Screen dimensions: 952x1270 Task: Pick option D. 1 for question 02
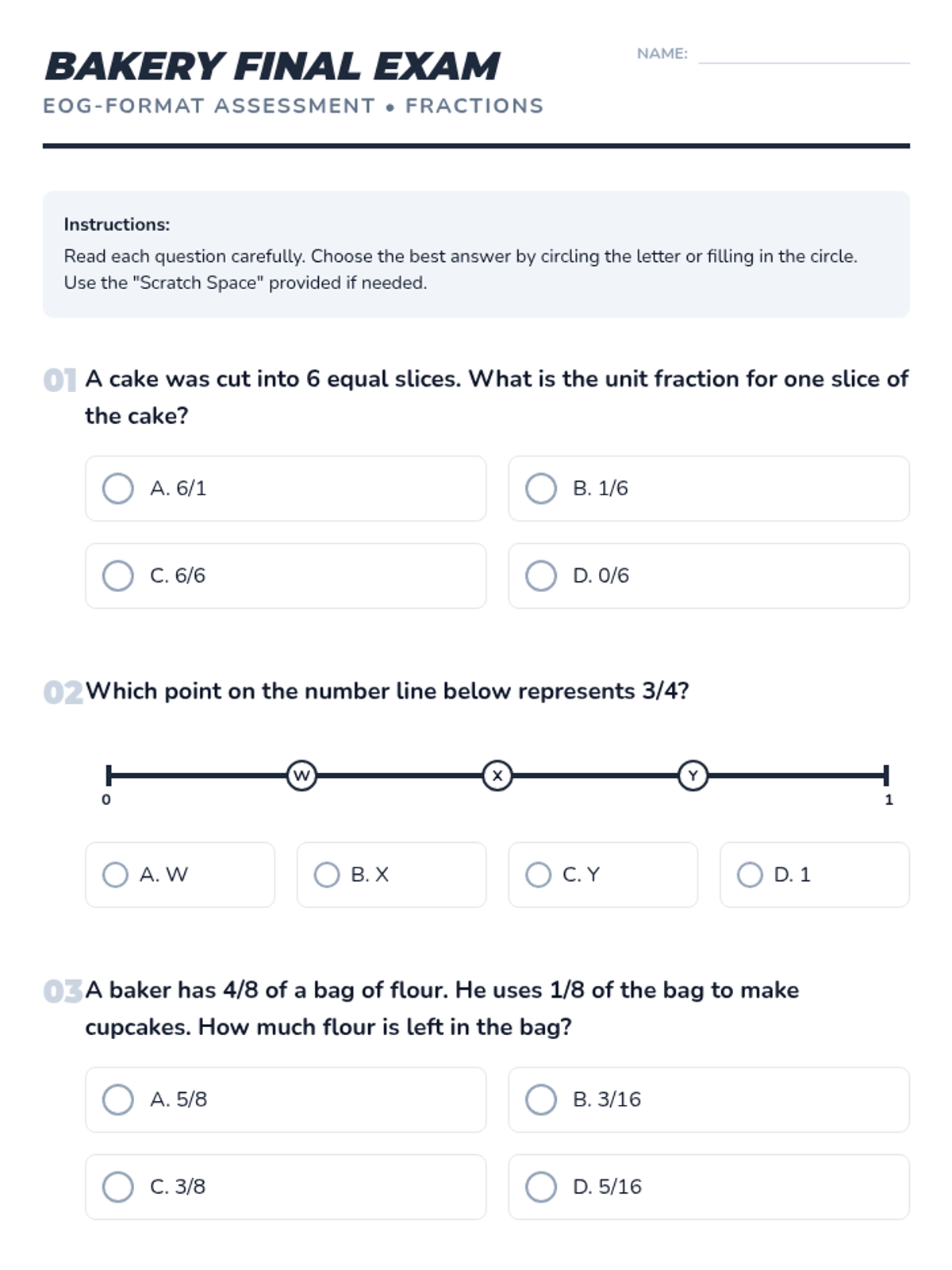[x=750, y=875]
